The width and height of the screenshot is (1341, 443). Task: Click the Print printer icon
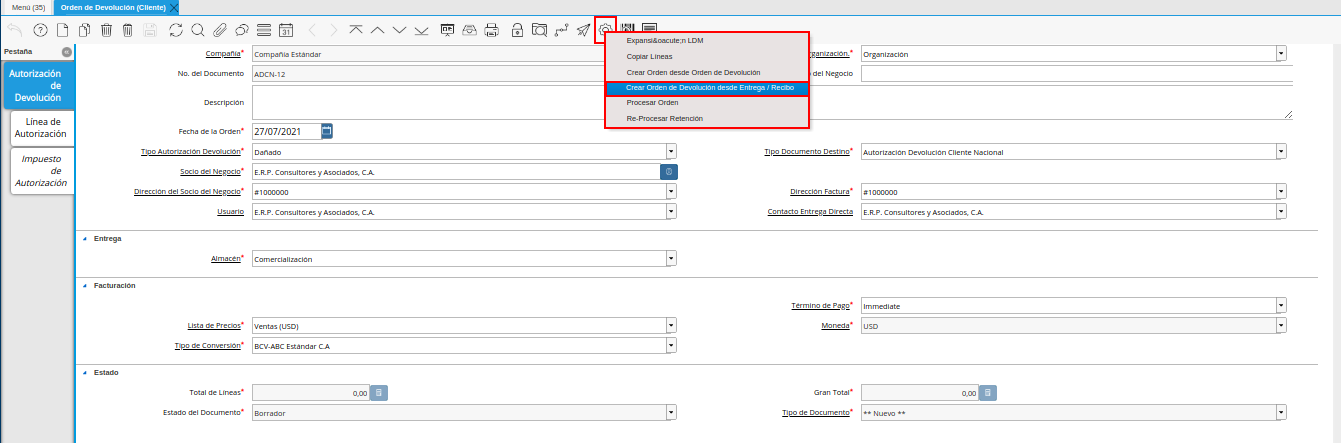(x=491, y=30)
